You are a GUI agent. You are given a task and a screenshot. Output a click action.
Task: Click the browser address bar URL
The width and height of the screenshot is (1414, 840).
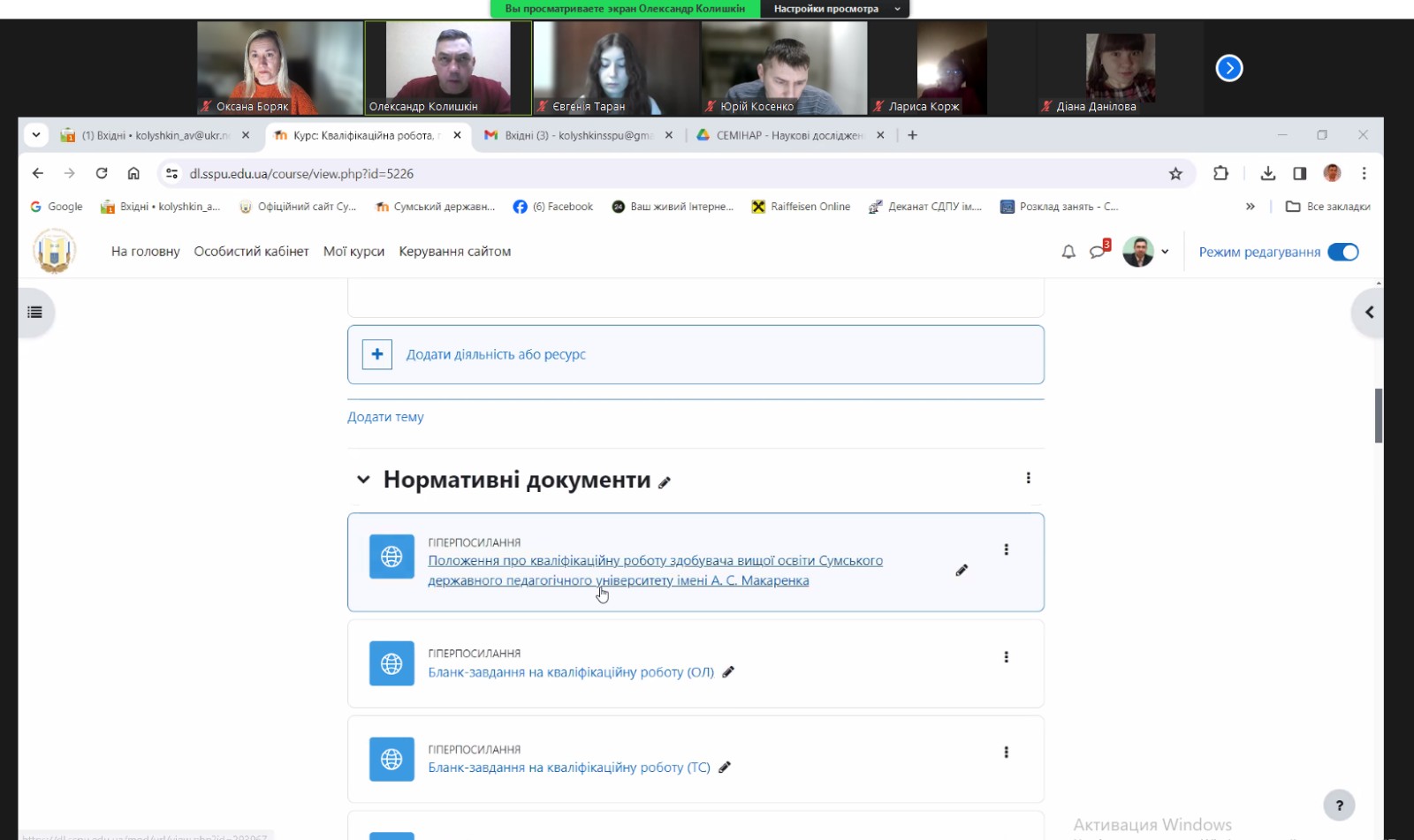pos(301,174)
